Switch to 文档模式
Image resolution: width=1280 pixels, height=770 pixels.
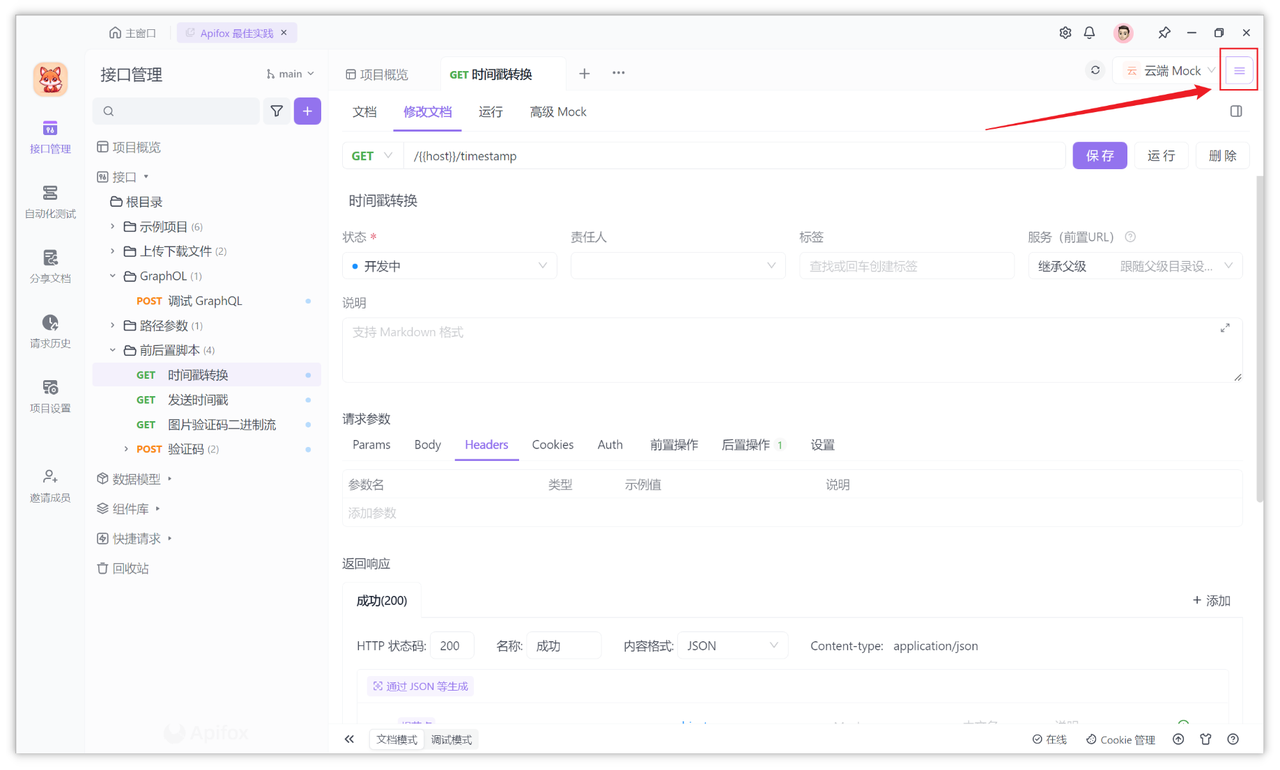pyautogui.click(x=396, y=739)
